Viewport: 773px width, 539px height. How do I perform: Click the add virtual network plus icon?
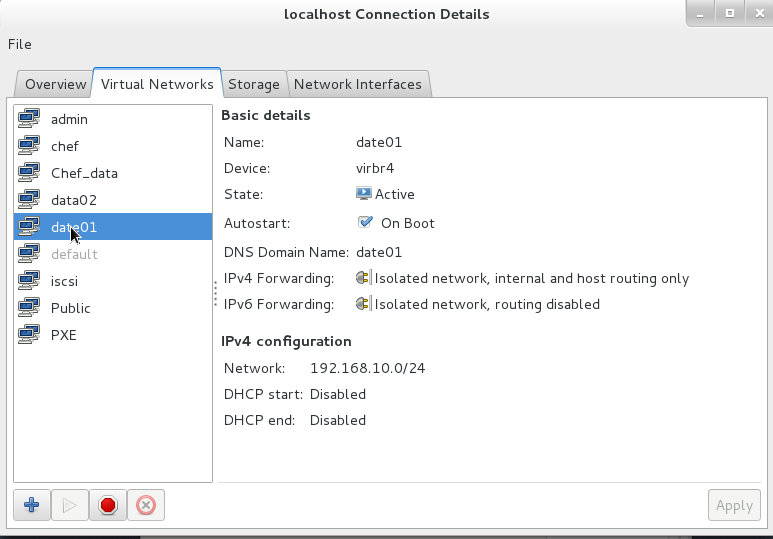pyautogui.click(x=31, y=505)
